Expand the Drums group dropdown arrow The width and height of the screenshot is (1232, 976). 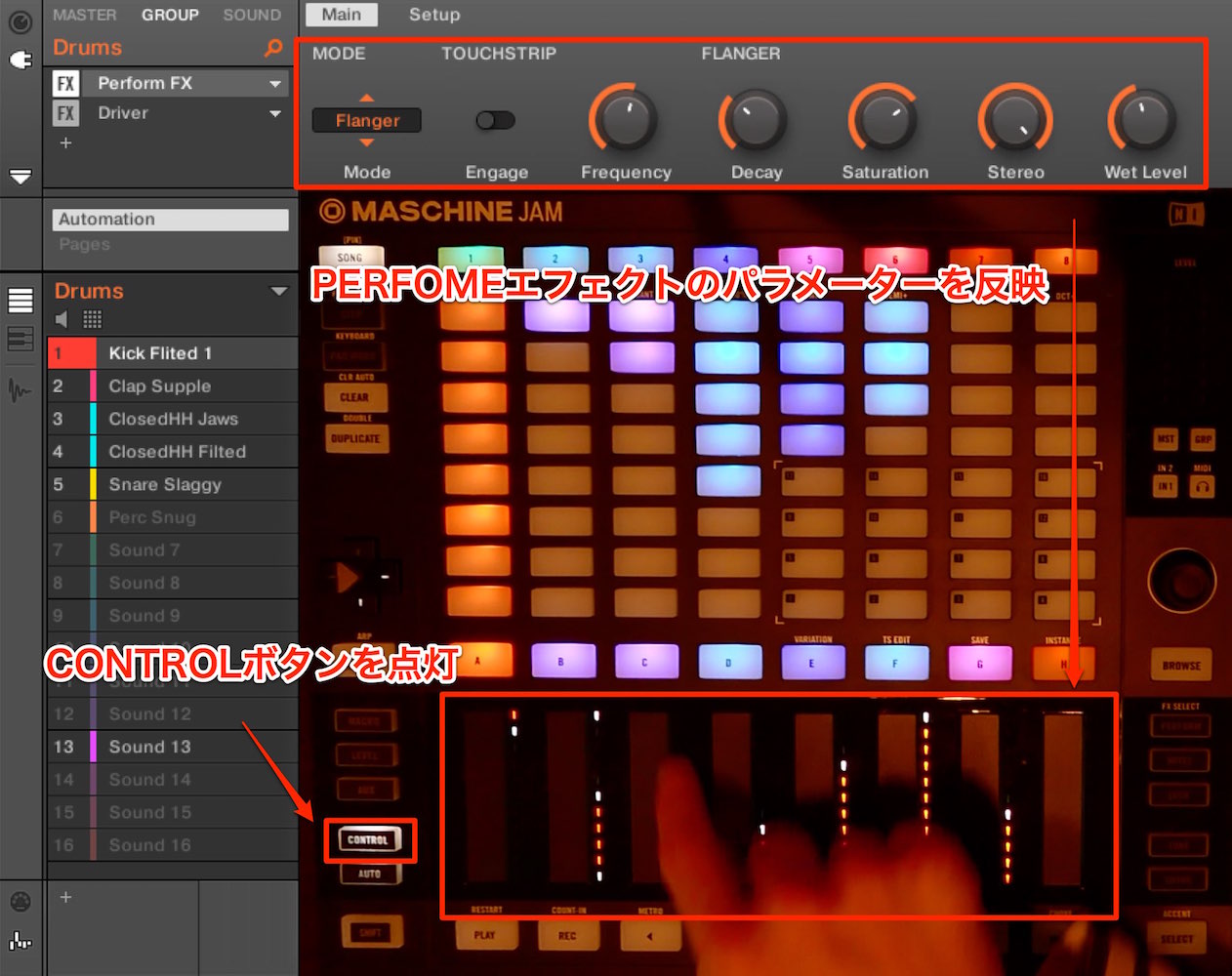(279, 291)
